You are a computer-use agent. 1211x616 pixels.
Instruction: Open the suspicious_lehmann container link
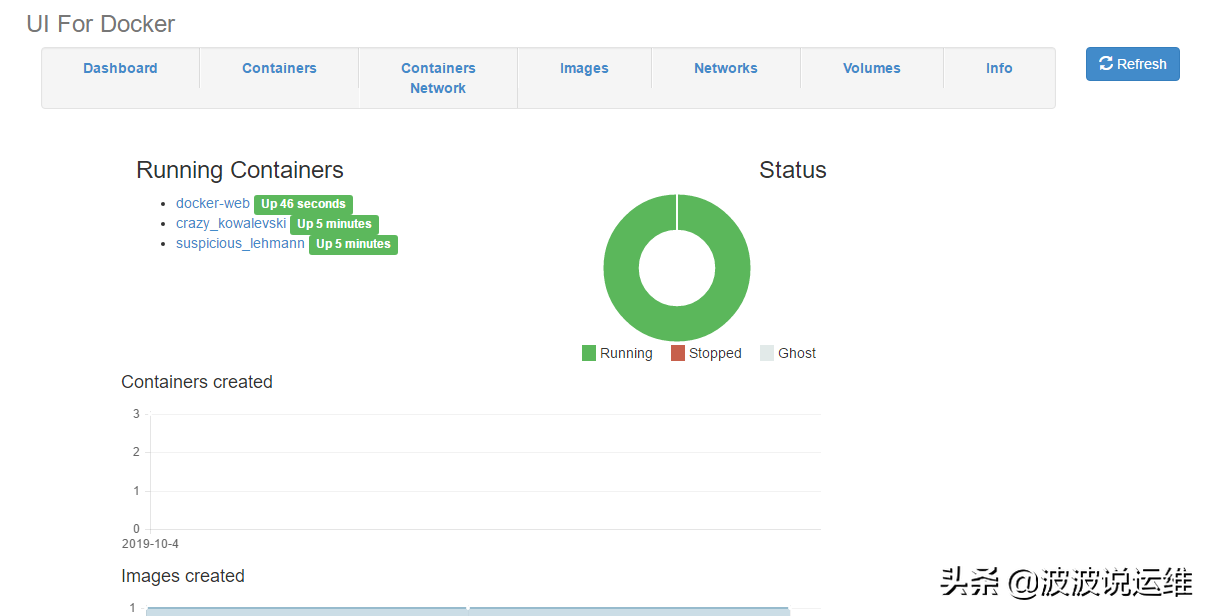(240, 243)
